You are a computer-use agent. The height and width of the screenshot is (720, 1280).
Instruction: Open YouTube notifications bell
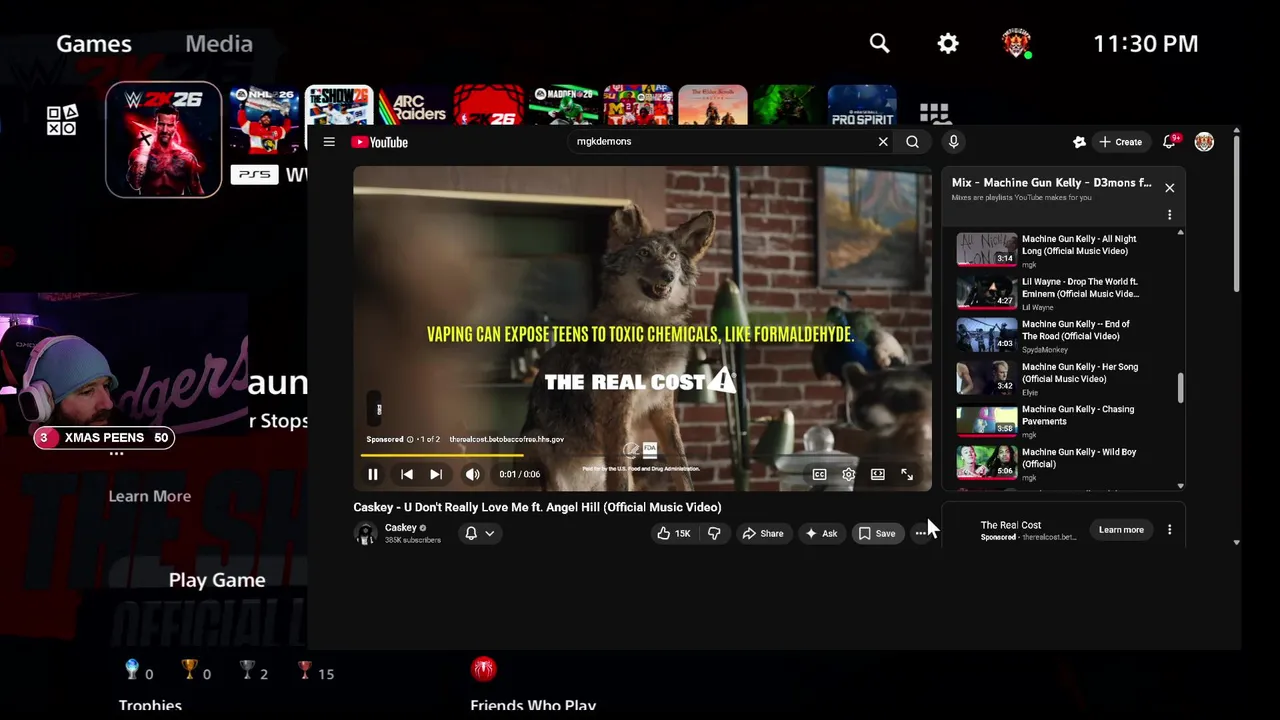pyautogui.click(x=1169, y=142)
